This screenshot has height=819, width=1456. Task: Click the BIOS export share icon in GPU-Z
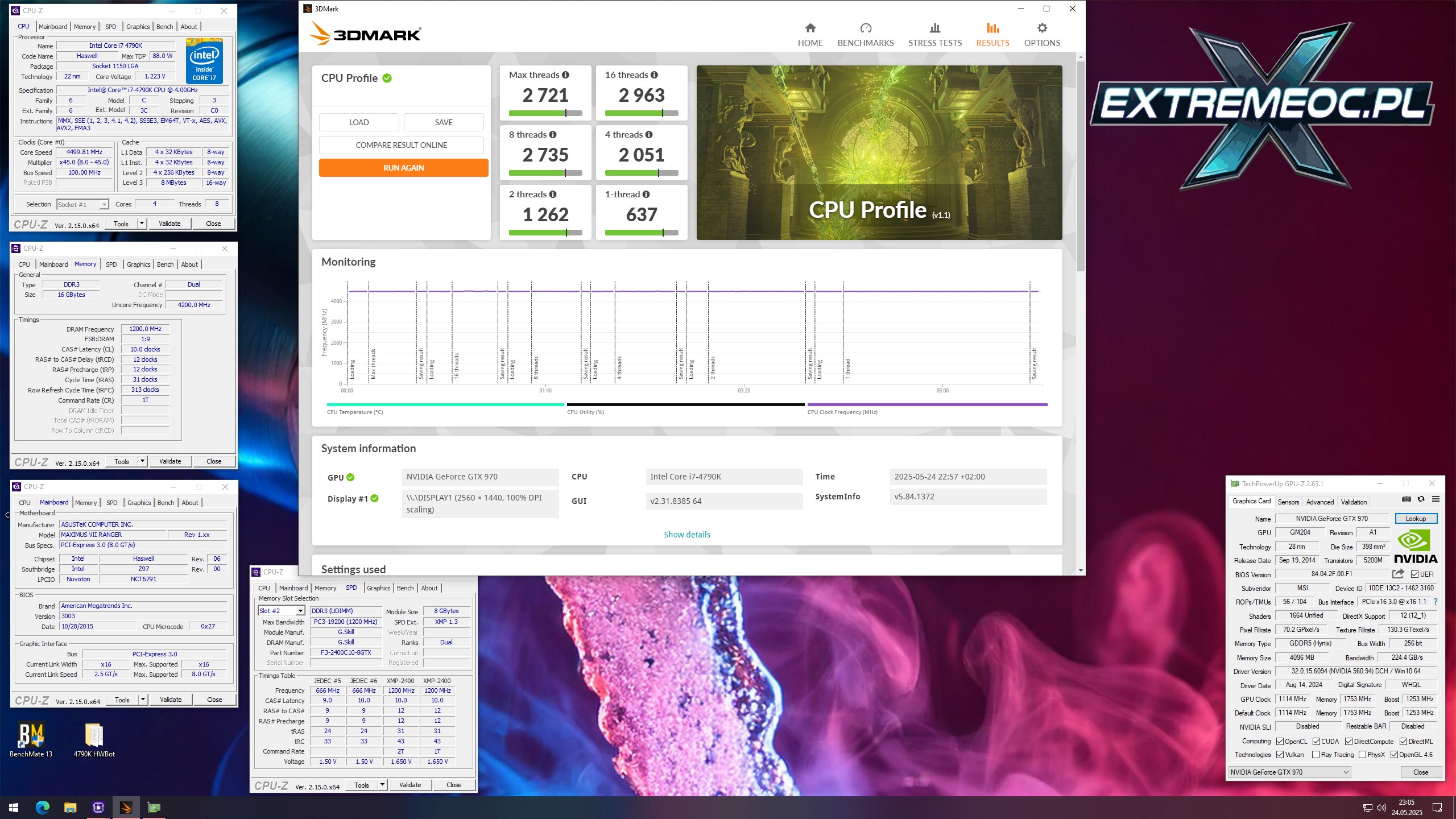point(1398,574)
